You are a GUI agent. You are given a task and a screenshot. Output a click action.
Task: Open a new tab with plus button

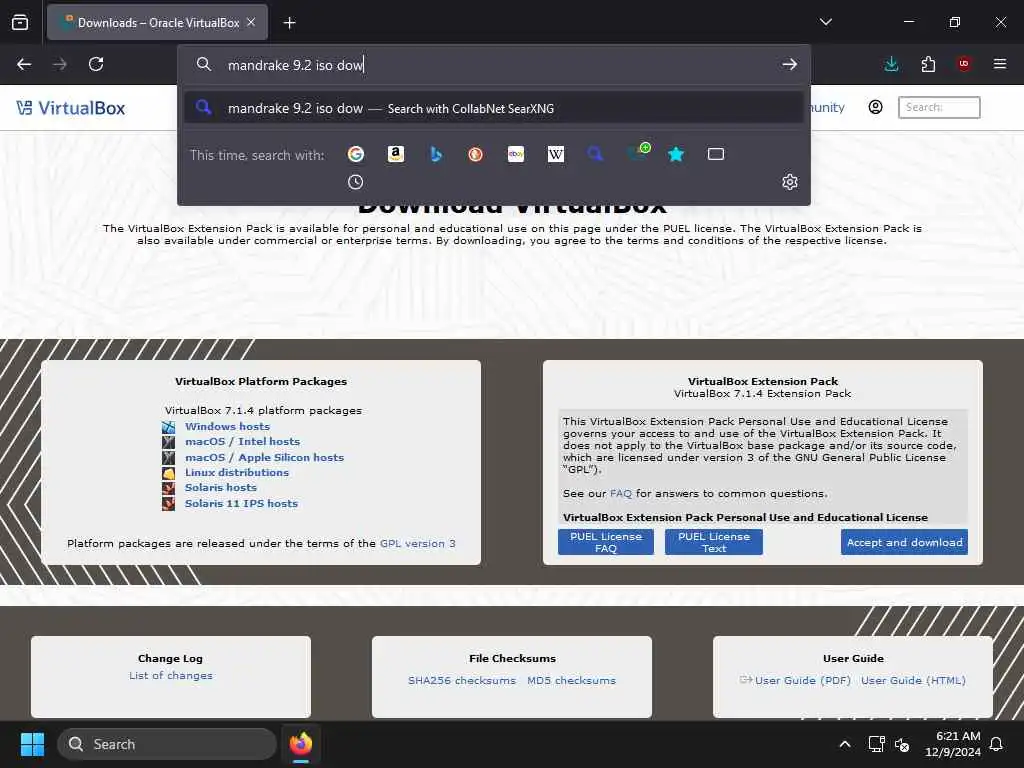pos(289,23)
